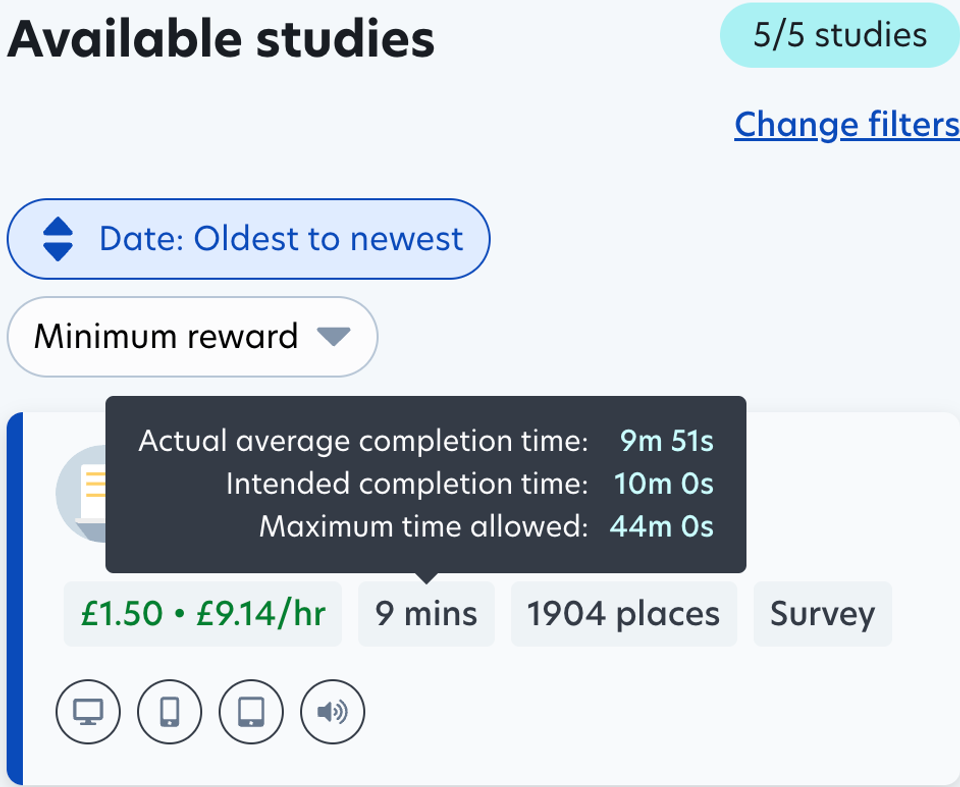
Task: Click the audio-required speaker icon
Action: click(x=331, y=712)
